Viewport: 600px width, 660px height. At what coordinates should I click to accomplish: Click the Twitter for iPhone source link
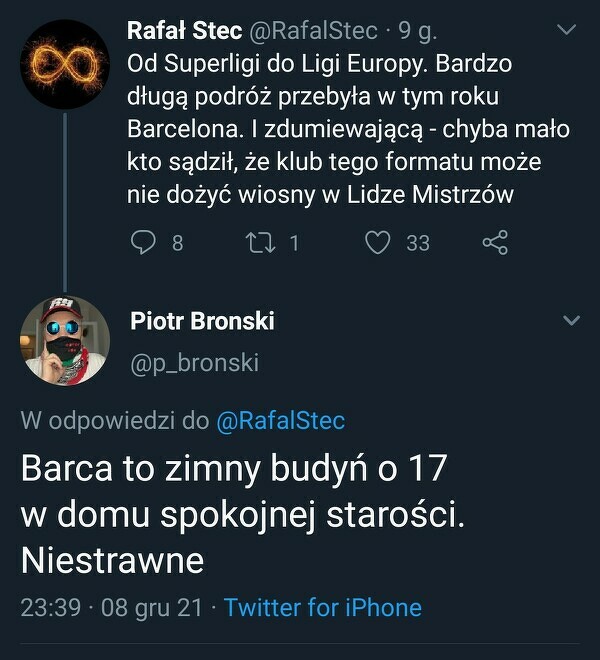click(x=323, y=607)
